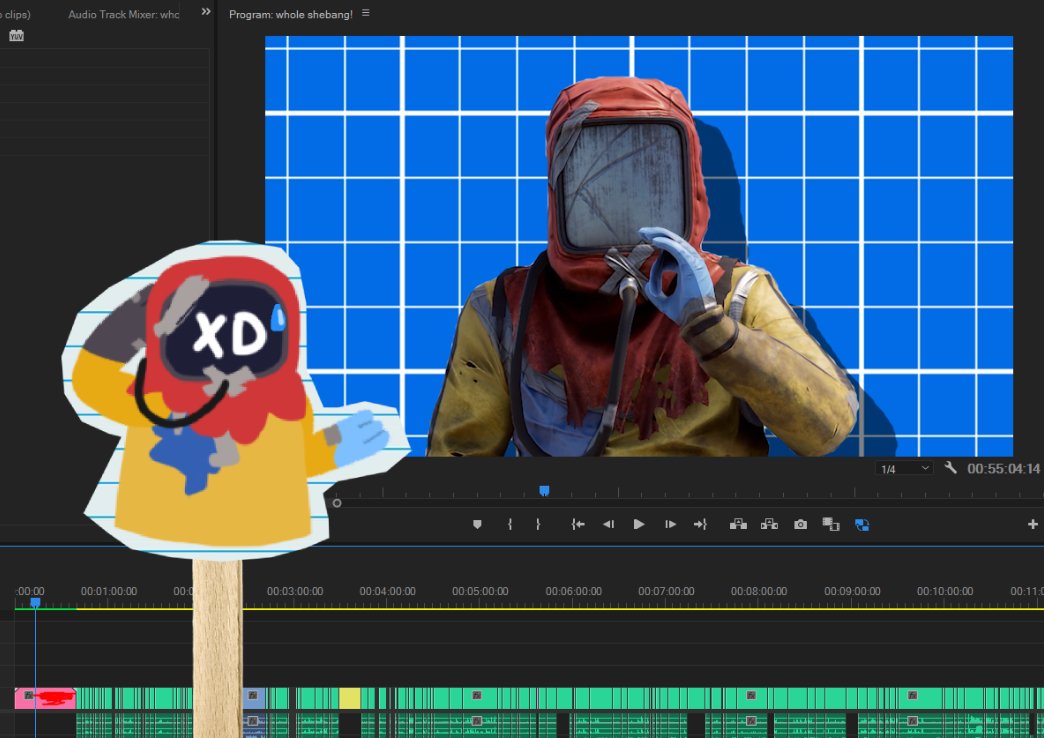Click the Program monitor zoom bar circle handle

click(337, 503)
